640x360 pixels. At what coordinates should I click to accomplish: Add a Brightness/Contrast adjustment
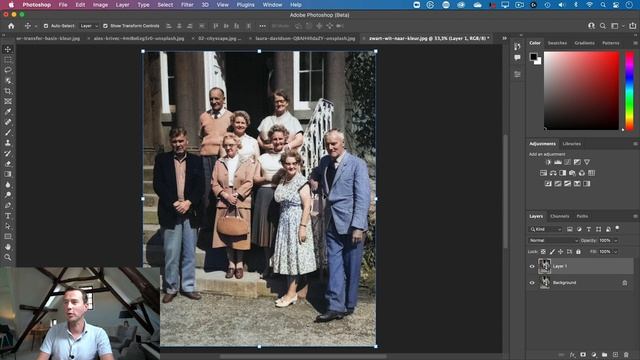[x=548, y=162]
